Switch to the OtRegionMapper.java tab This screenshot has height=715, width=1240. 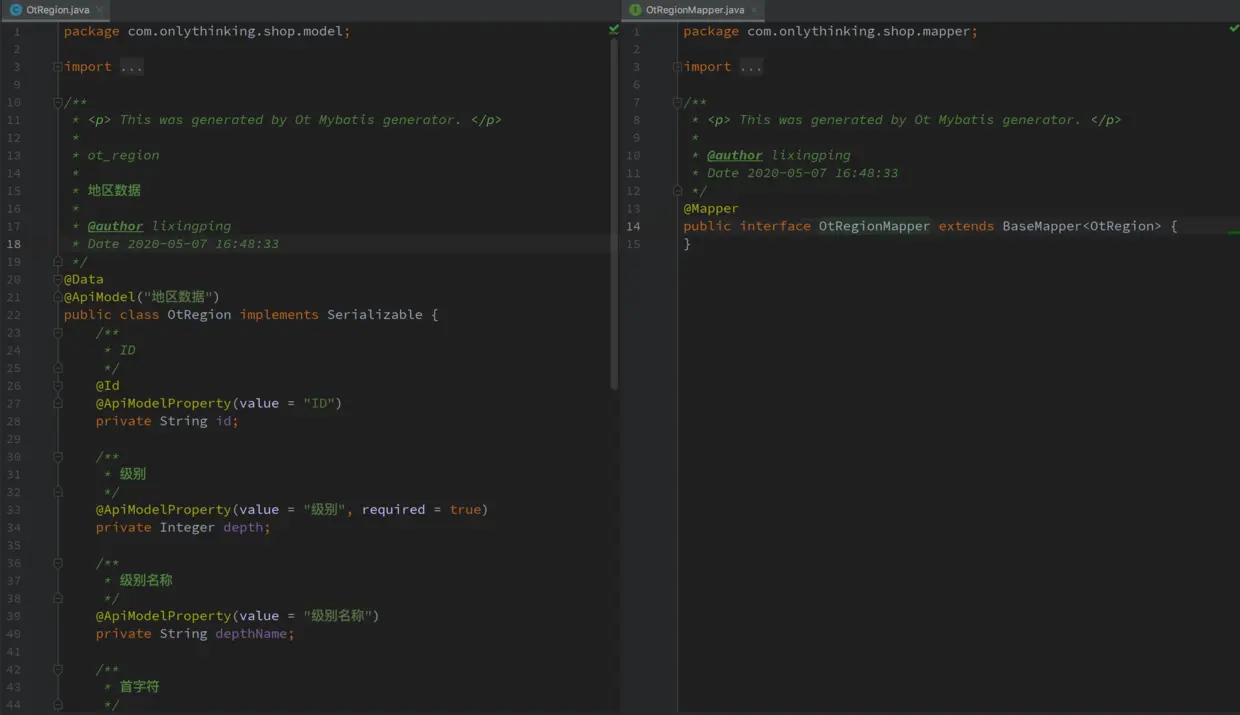point(694,10)
